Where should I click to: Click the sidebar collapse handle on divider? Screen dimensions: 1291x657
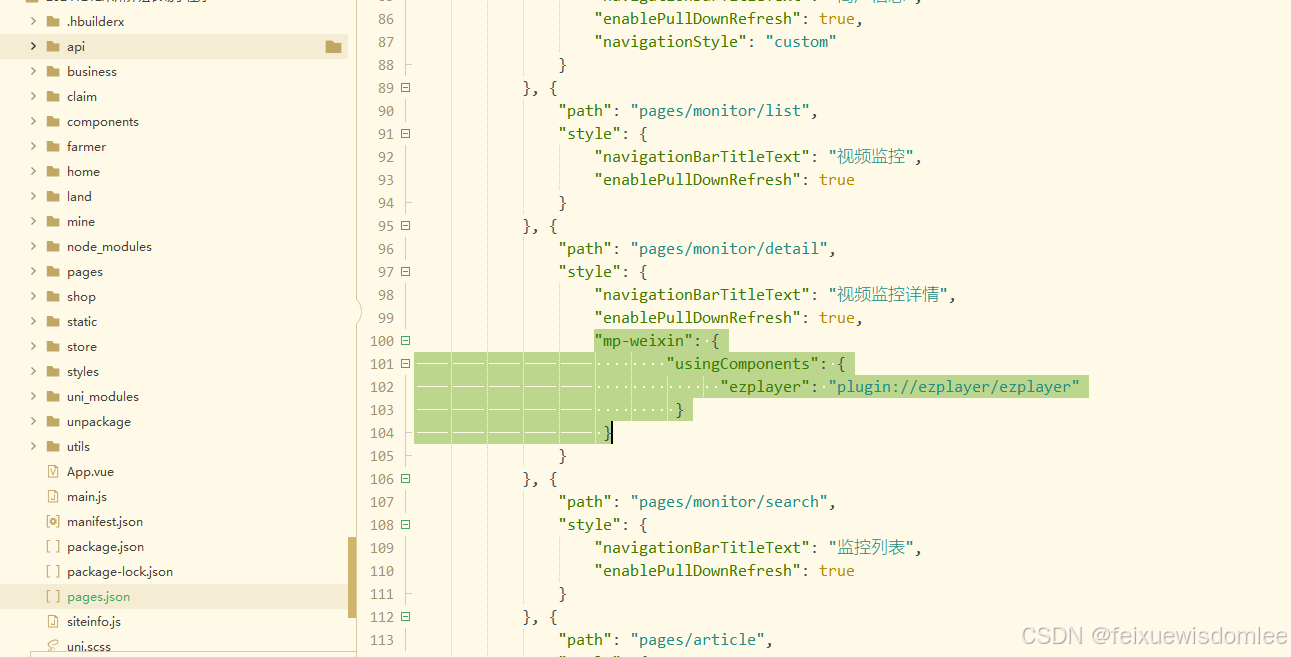(358, 314)
